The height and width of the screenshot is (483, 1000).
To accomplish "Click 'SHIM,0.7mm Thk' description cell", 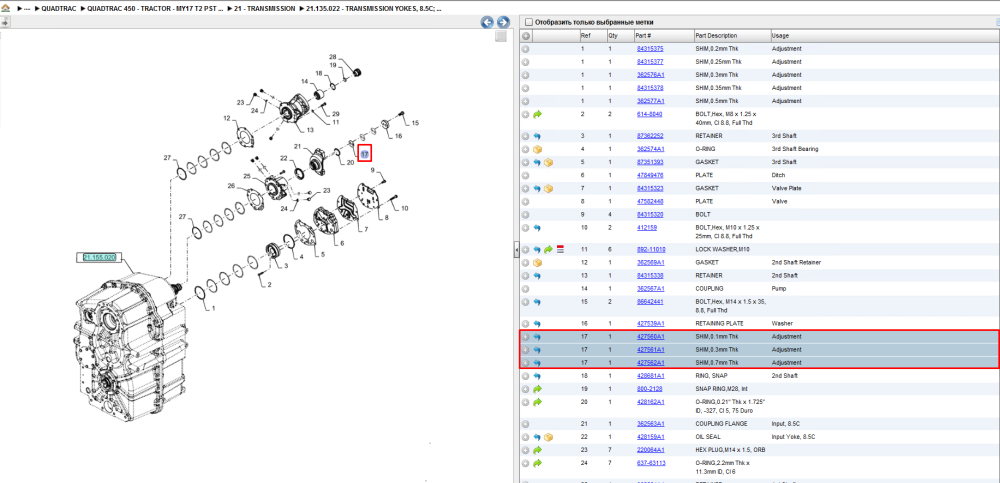I will [717, 362].
